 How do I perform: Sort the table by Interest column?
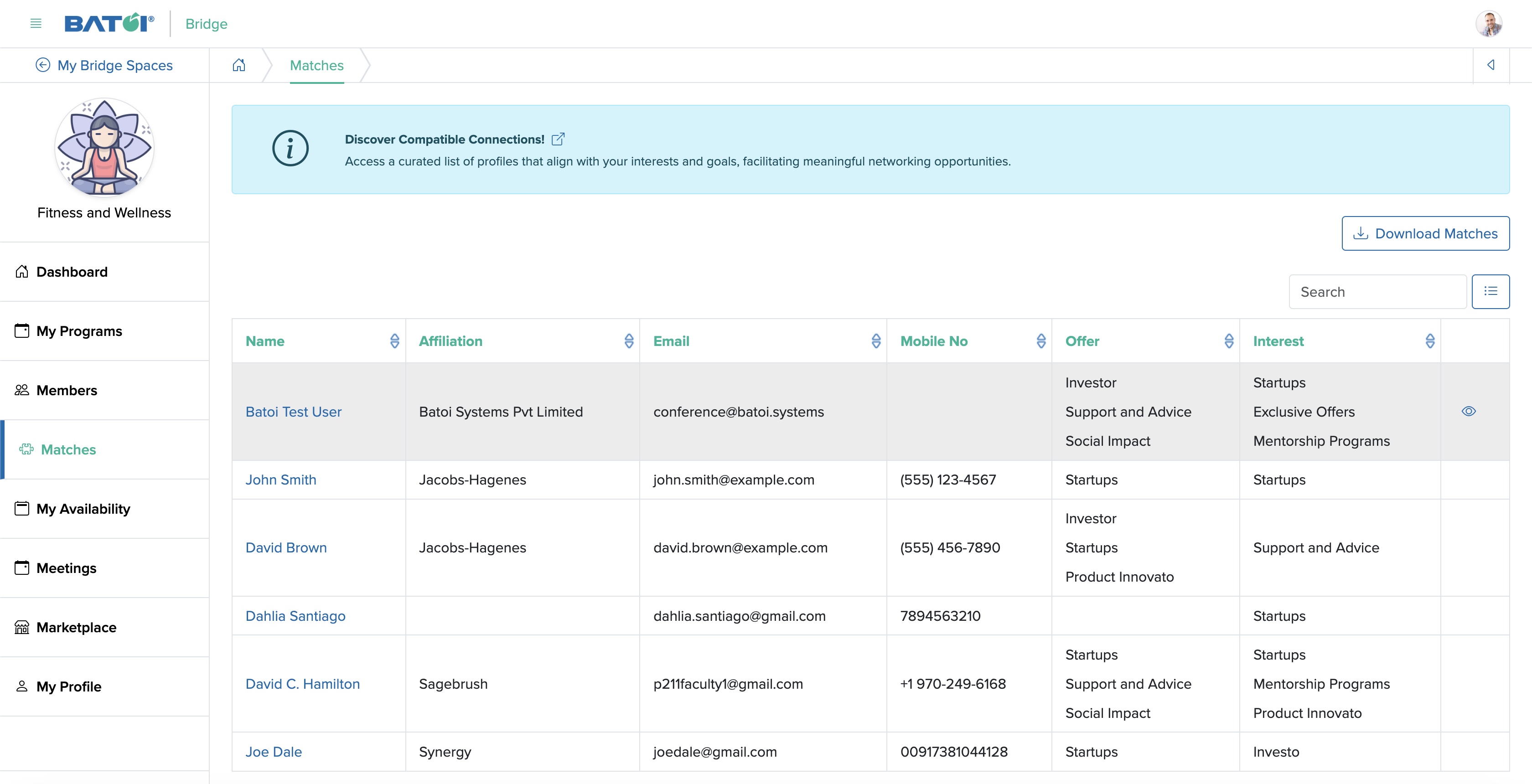tap(1430, 341)
